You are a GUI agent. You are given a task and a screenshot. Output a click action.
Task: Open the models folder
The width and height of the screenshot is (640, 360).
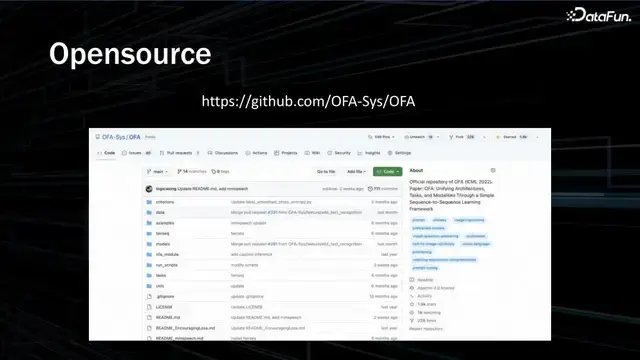(x=163, y=244)
